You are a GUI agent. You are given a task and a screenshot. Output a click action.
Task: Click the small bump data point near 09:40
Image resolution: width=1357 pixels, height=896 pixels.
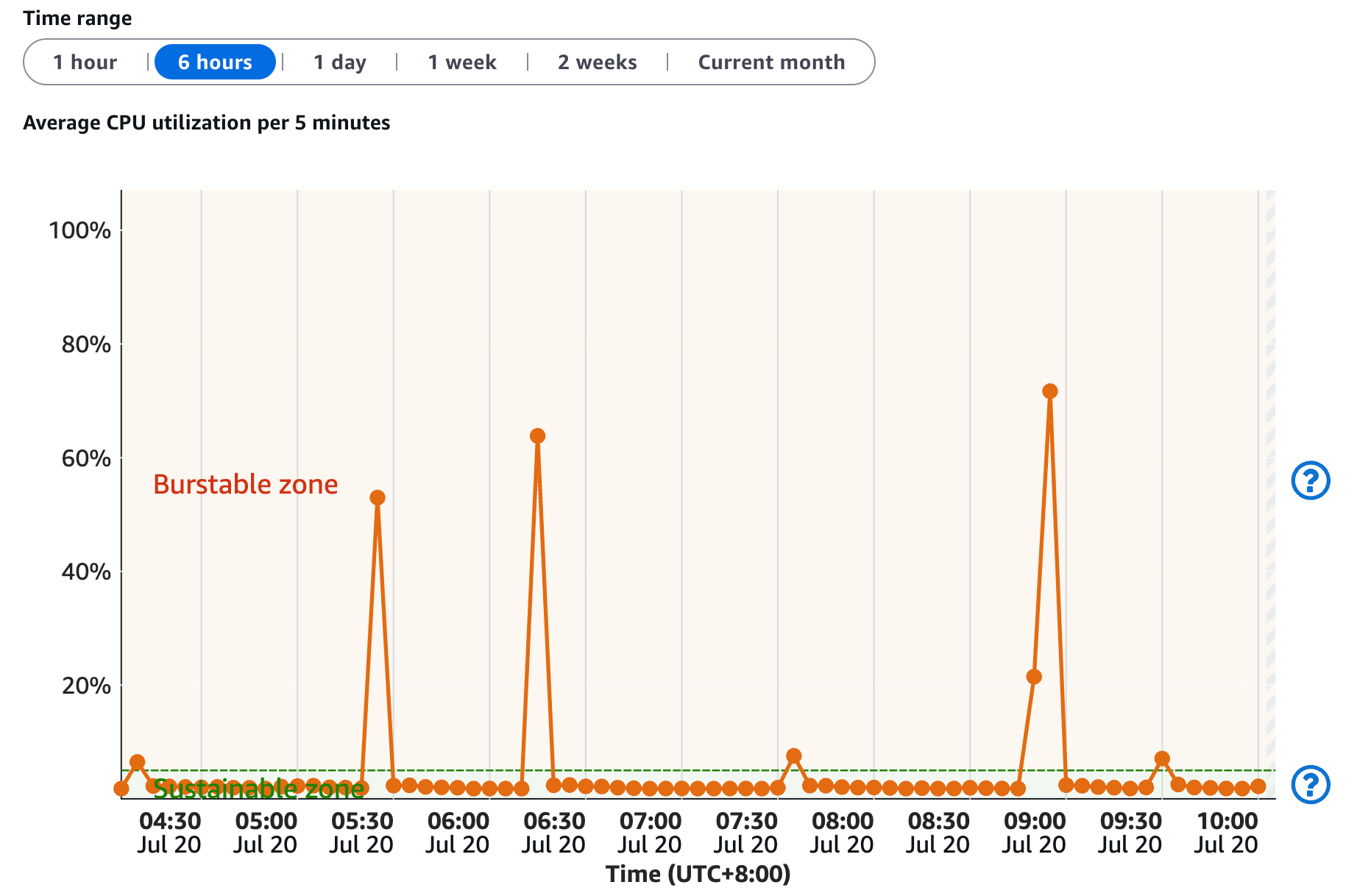click(x=1162, y=758)
